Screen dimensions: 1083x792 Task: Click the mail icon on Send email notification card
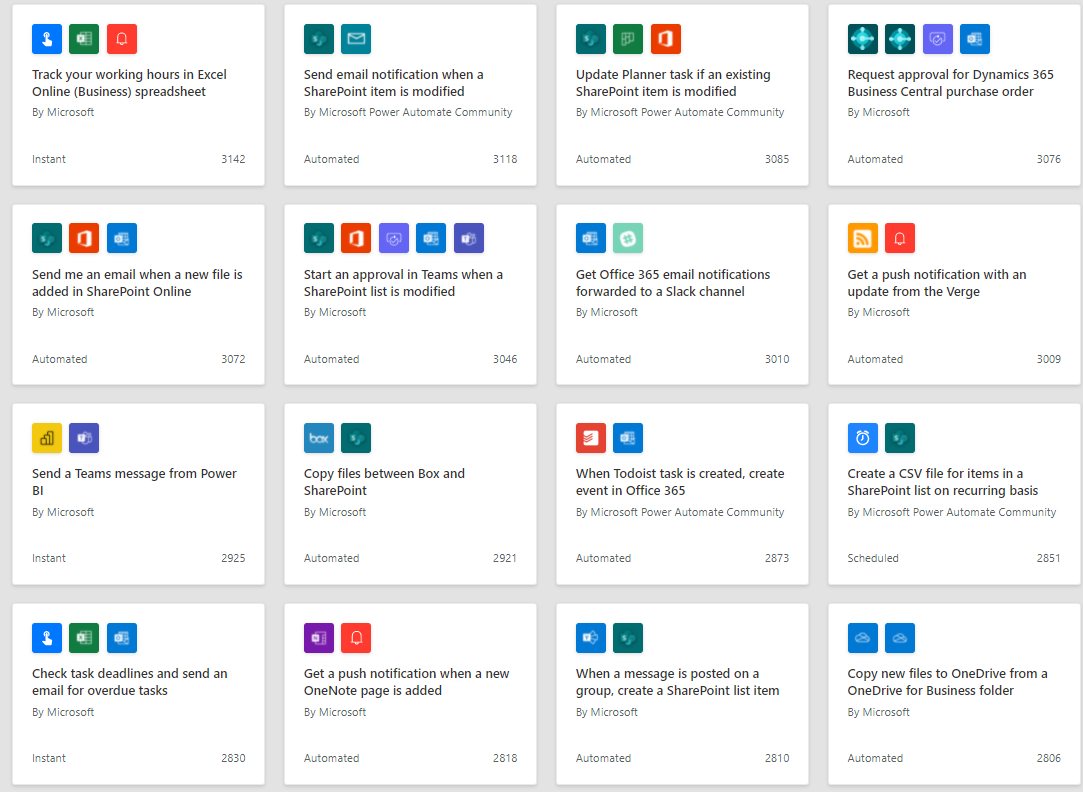[x=356, y=39]
